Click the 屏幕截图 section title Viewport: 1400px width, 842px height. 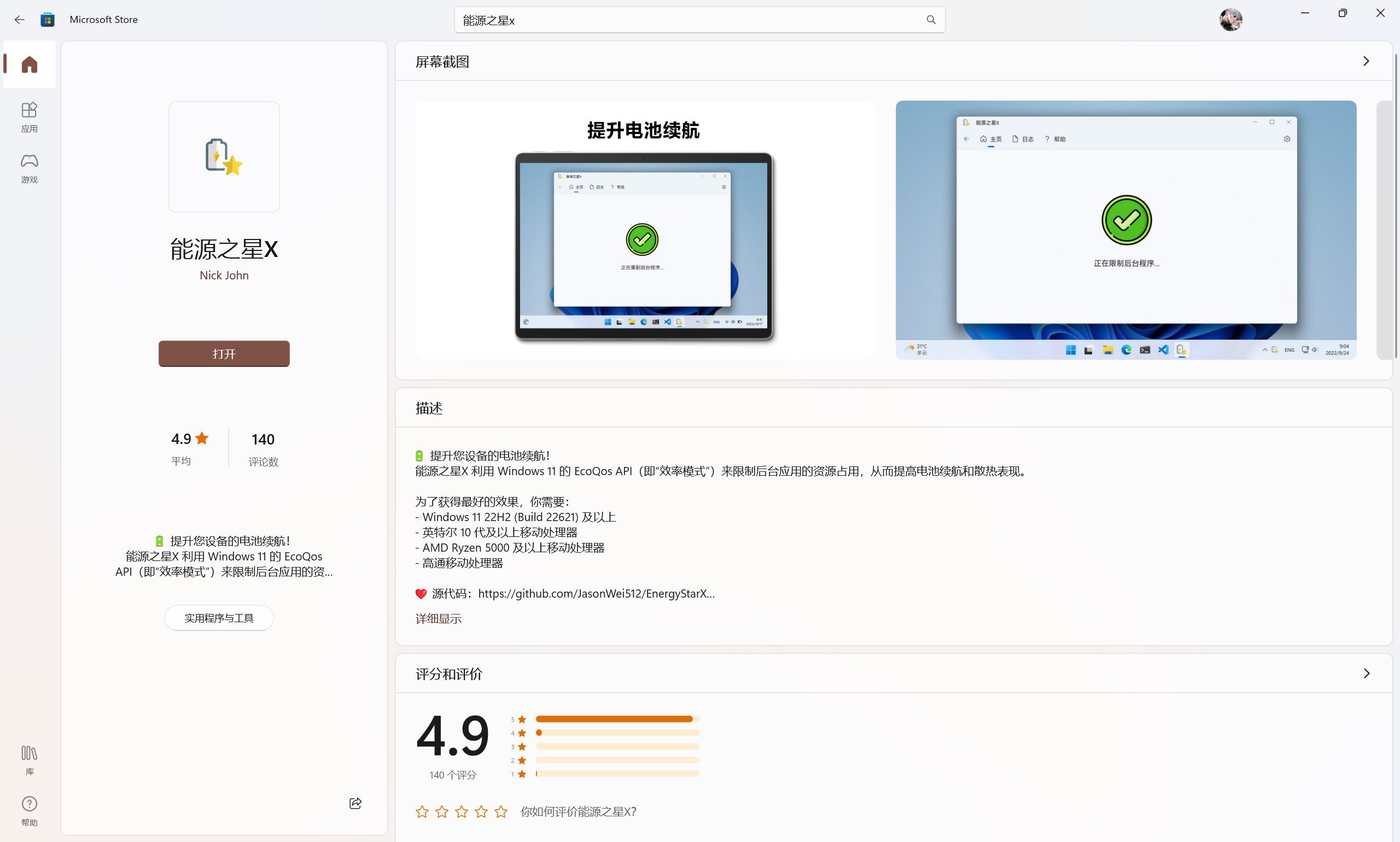click(x=442, y=62)
